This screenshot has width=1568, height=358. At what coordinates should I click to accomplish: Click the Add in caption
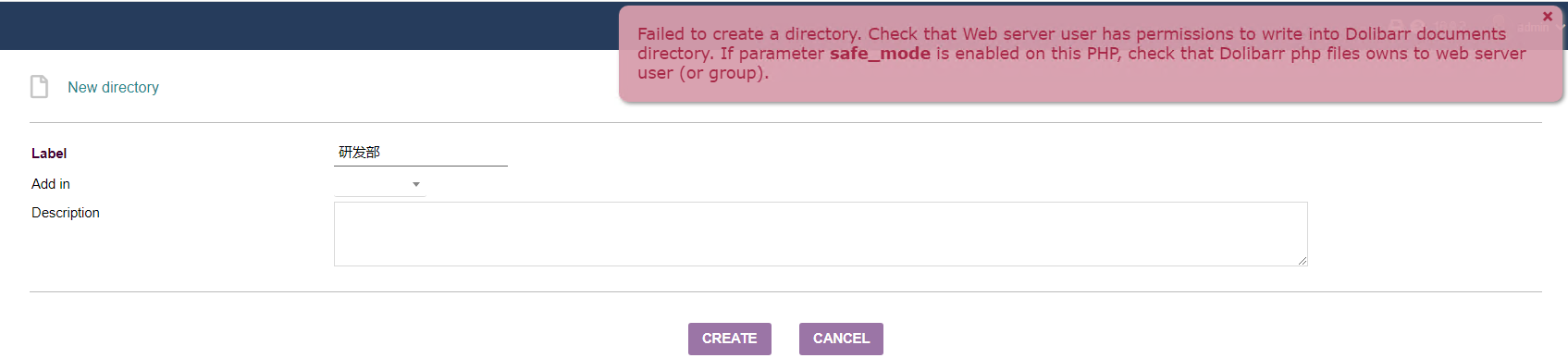coord(51,184)
